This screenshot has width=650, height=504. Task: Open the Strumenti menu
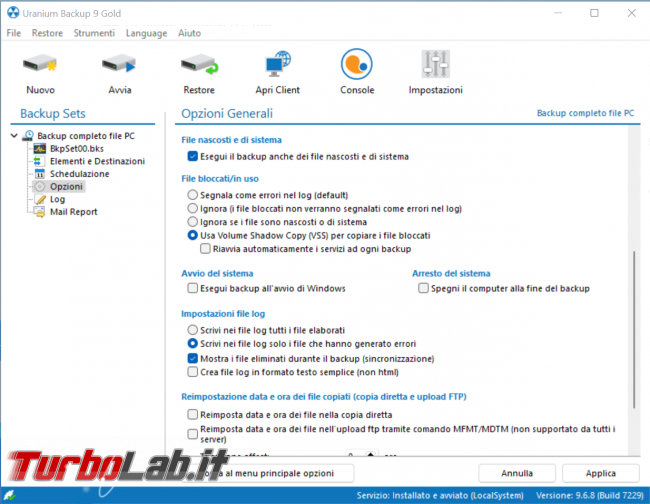[x=94, y=33]
